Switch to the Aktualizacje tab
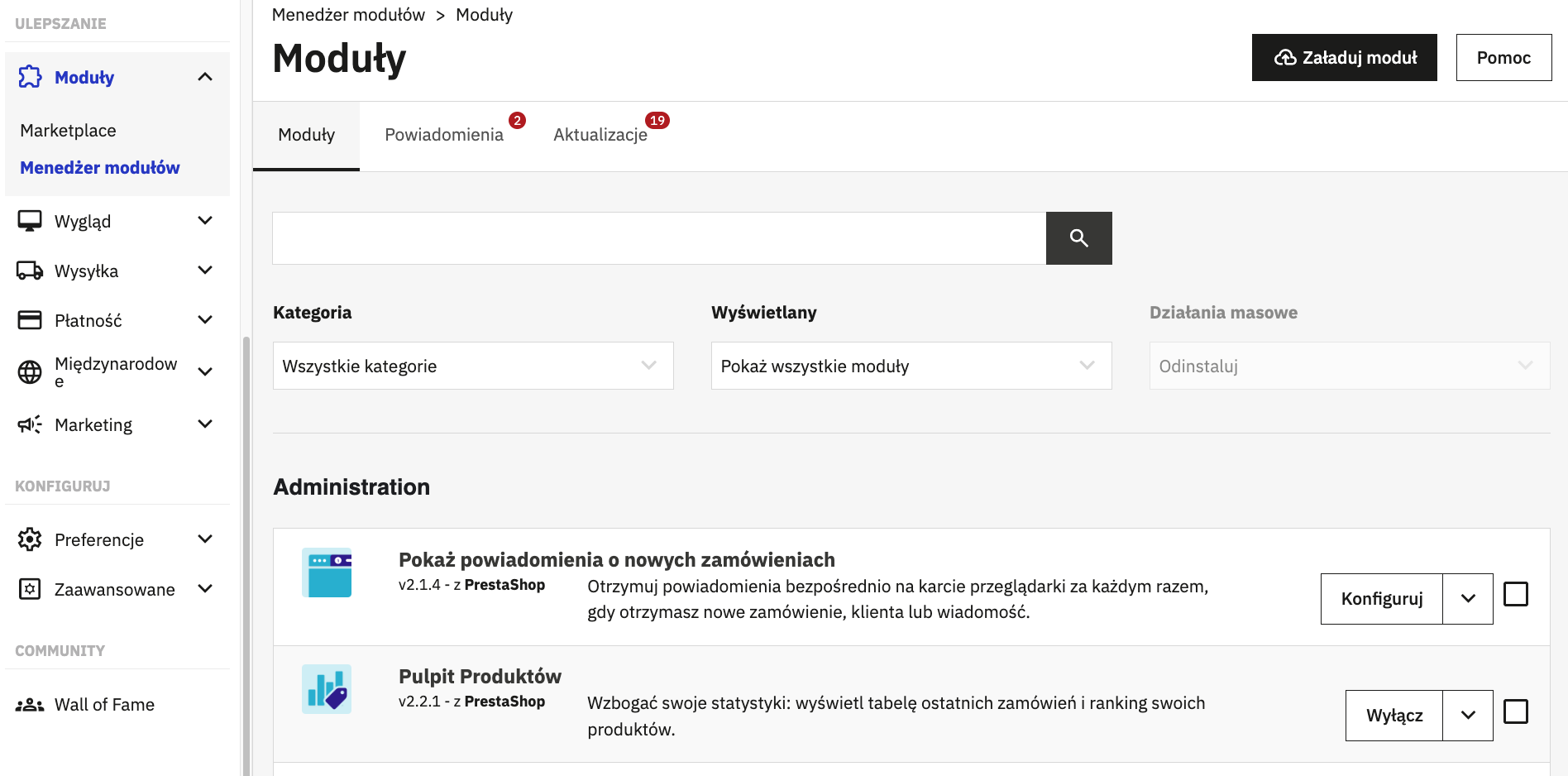 [600, 136]
